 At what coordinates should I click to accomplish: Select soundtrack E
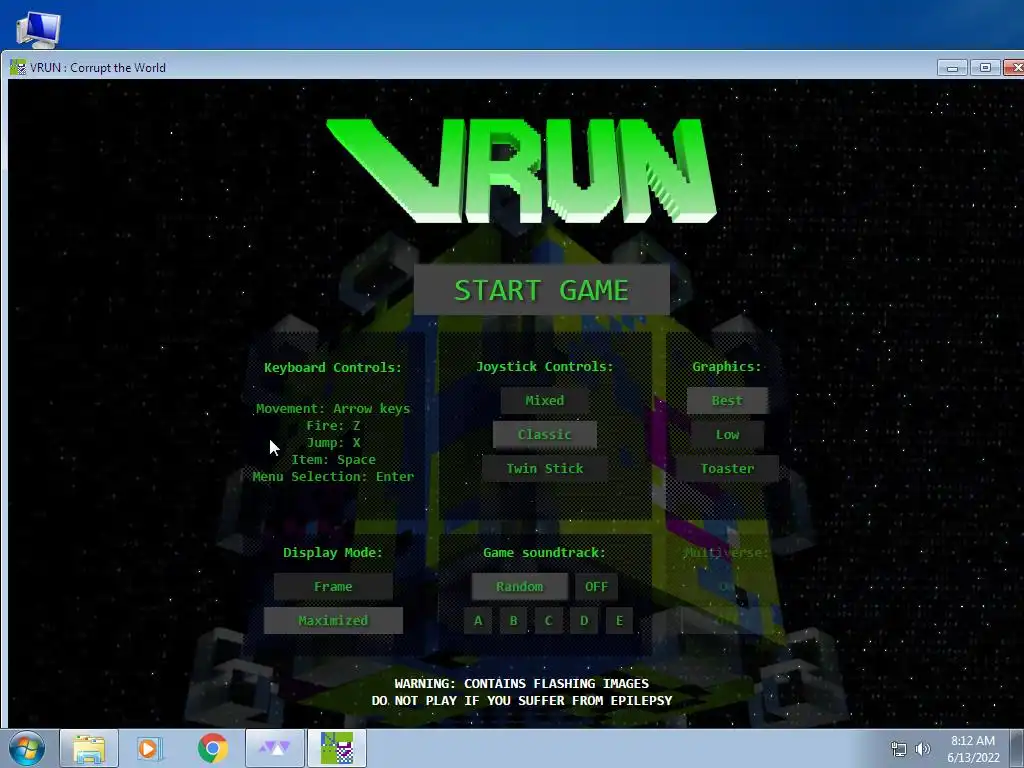coord(619,620)
